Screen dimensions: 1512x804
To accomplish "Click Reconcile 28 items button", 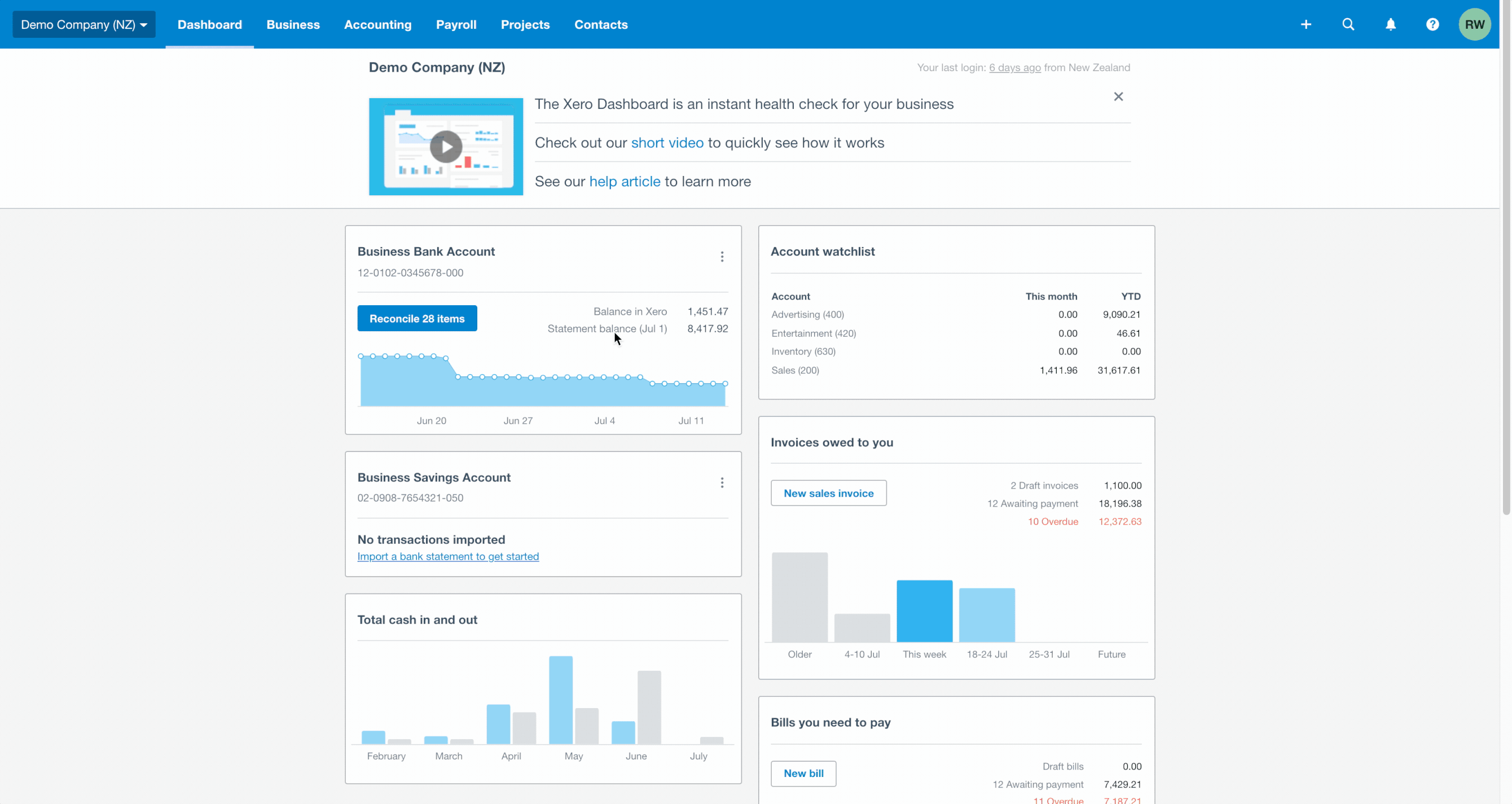I will (x=417, y=318).
